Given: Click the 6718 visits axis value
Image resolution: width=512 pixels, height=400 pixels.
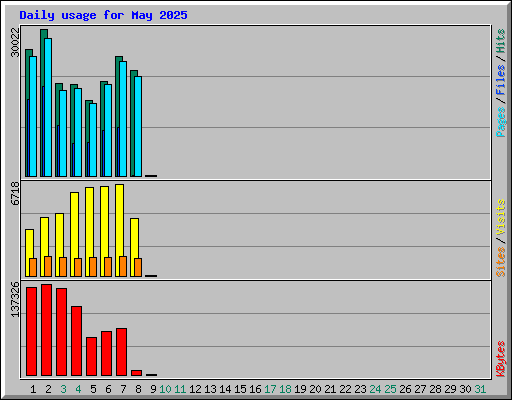Looking at the screenshot, I should coord(15,193).
